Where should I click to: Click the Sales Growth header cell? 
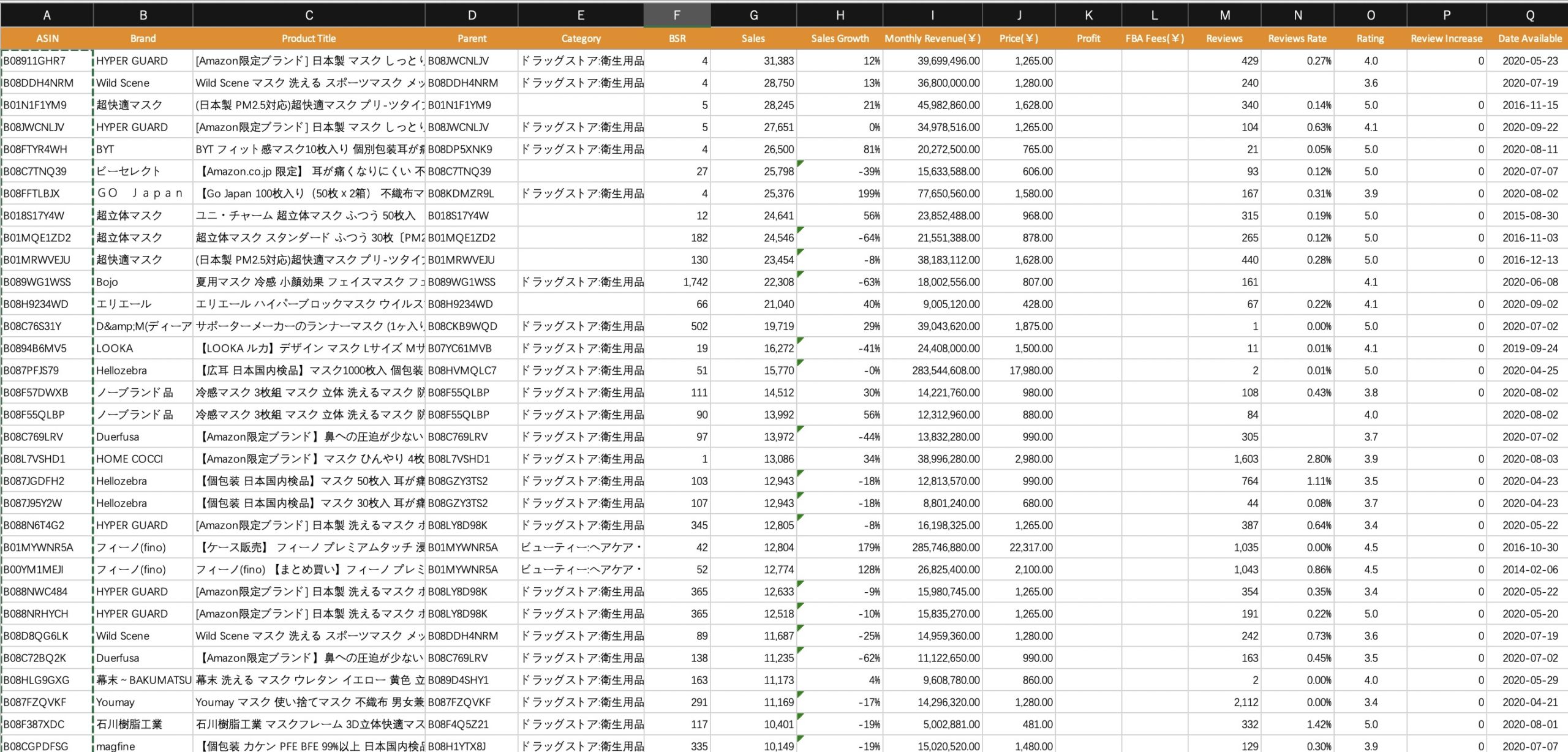pyautogui.click(x=840, y=39)
